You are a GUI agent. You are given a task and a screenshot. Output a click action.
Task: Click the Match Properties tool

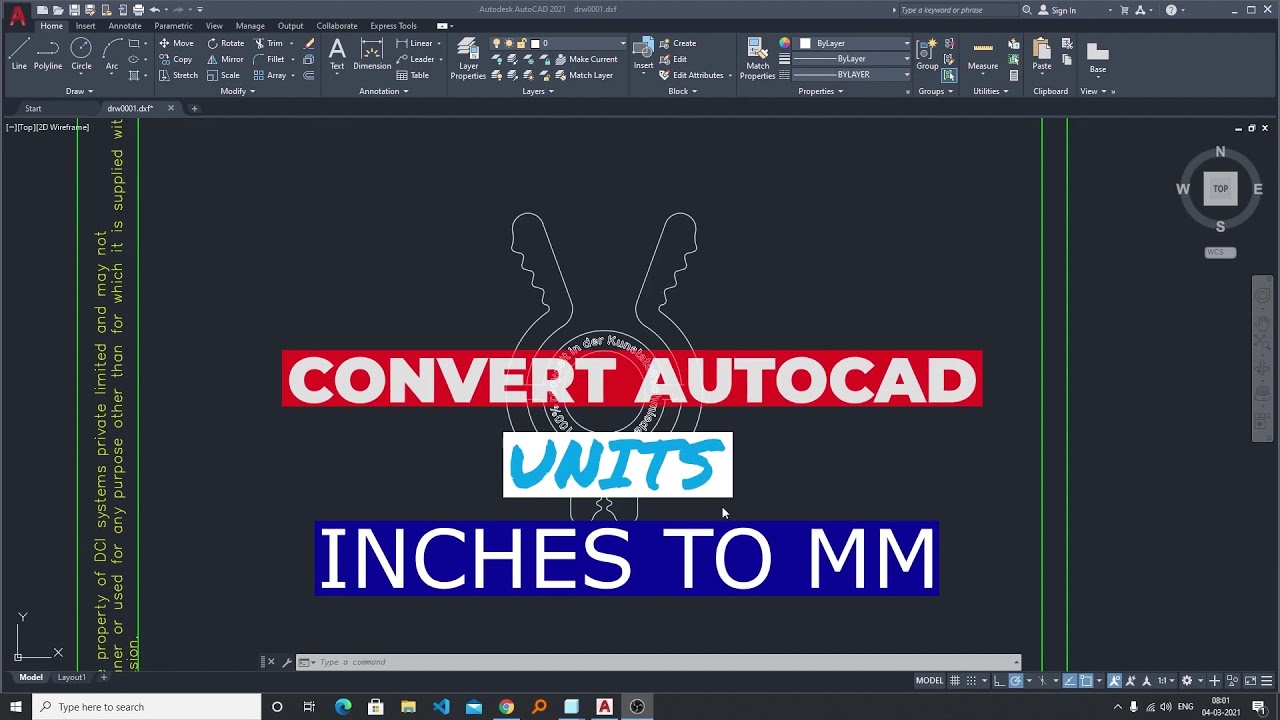(x=758, y=58)
